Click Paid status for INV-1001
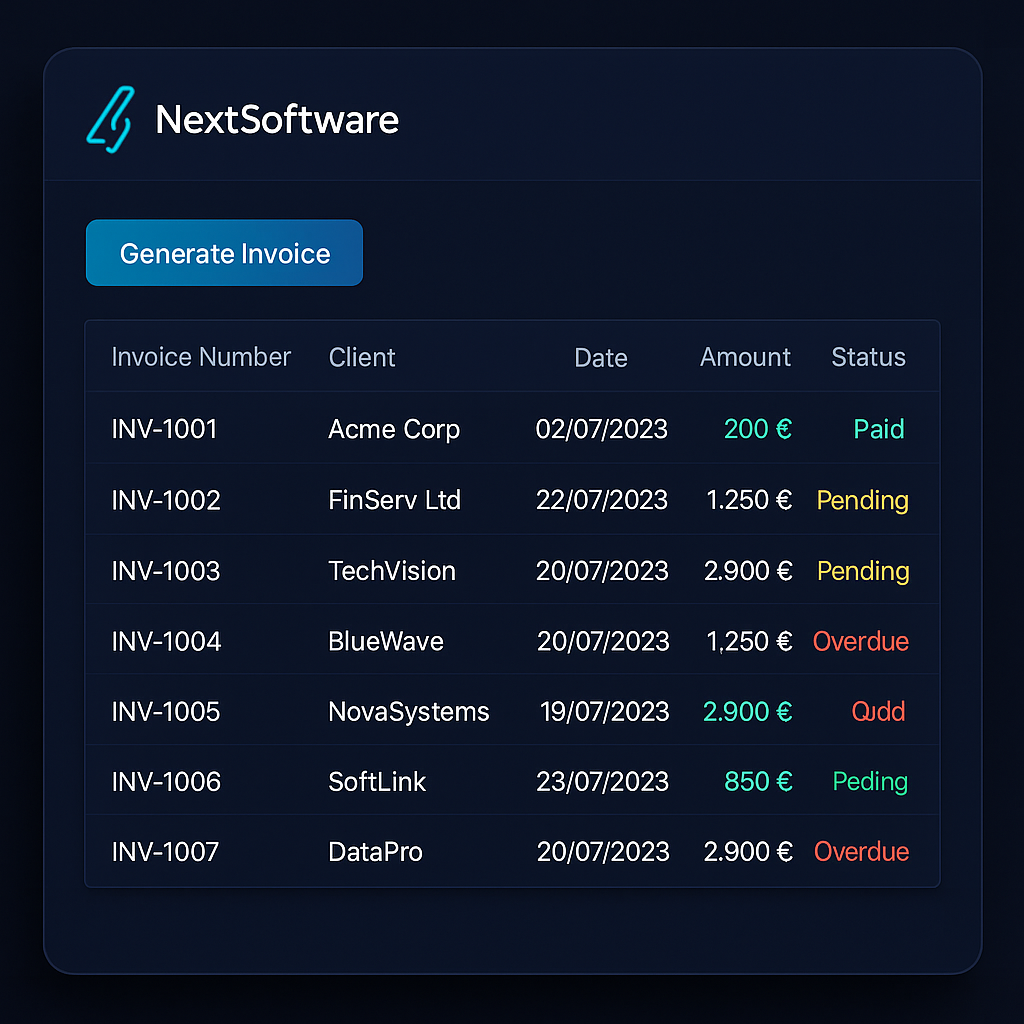 tap(878, 429)
